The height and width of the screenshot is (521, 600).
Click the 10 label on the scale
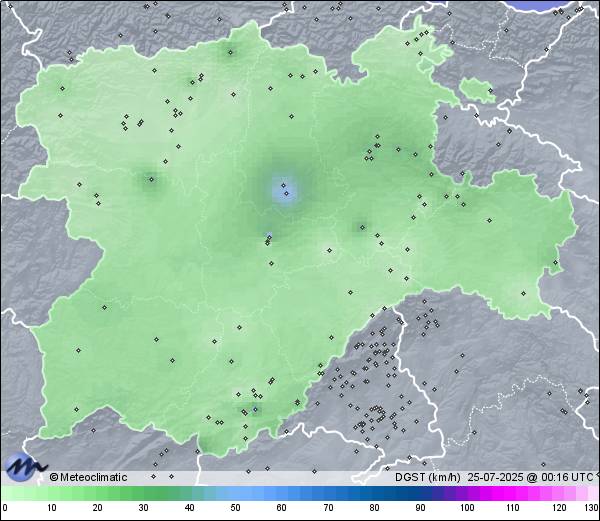pos(52,508)
